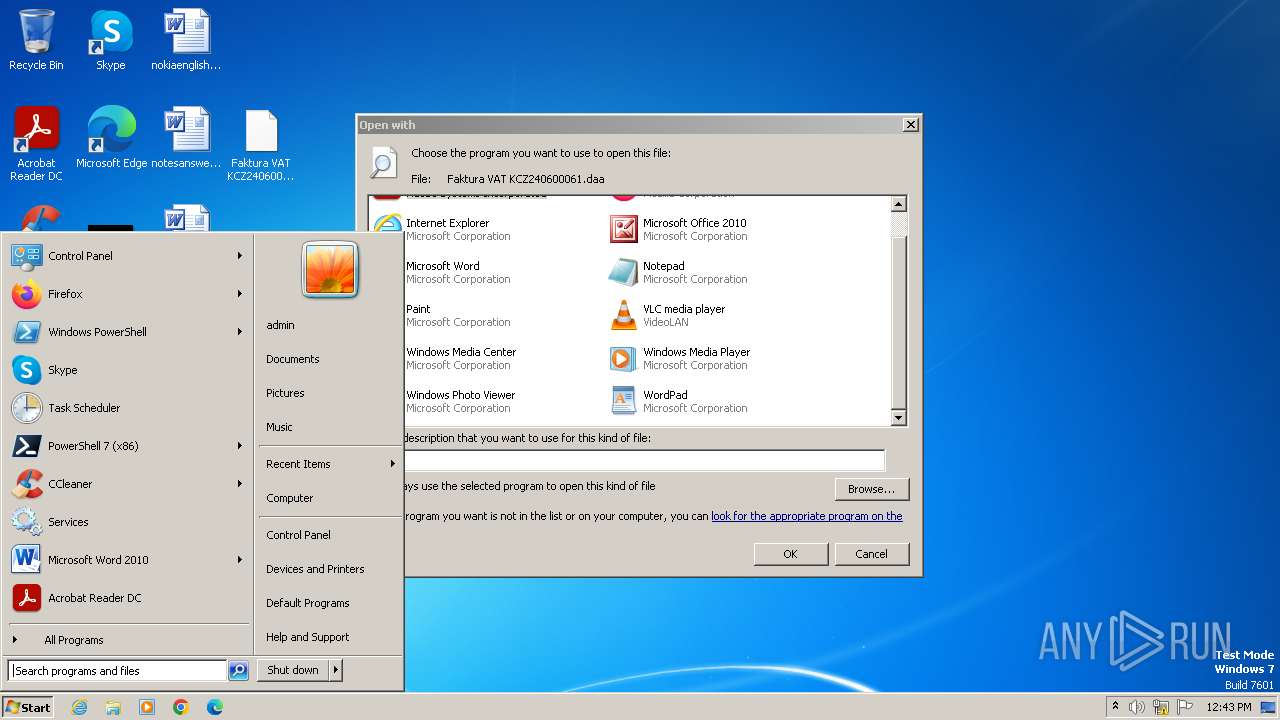Launch Acrobat Reader DC from Start menu
This screenshot has height=720, width=1280.
[128, 598]
